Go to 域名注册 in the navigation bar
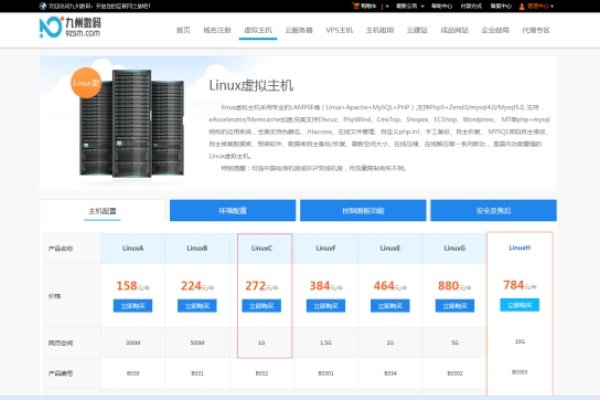 pos(218,30)
